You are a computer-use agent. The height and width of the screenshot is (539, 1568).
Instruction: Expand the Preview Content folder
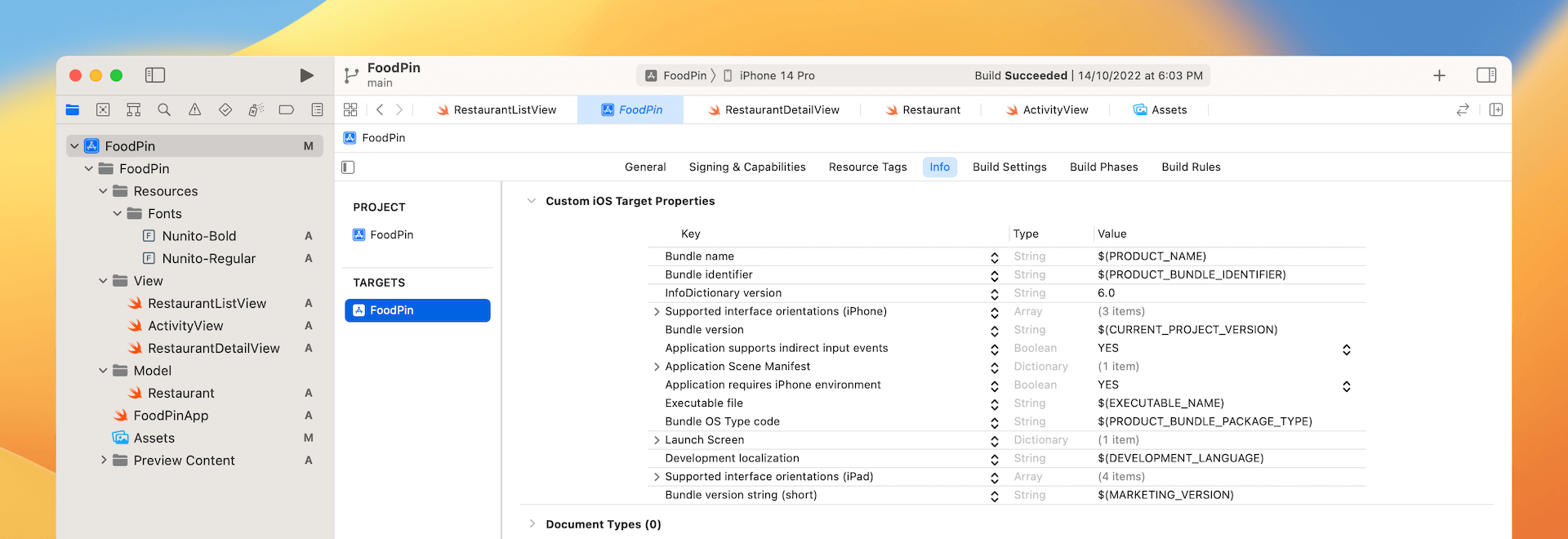[103, 461]
